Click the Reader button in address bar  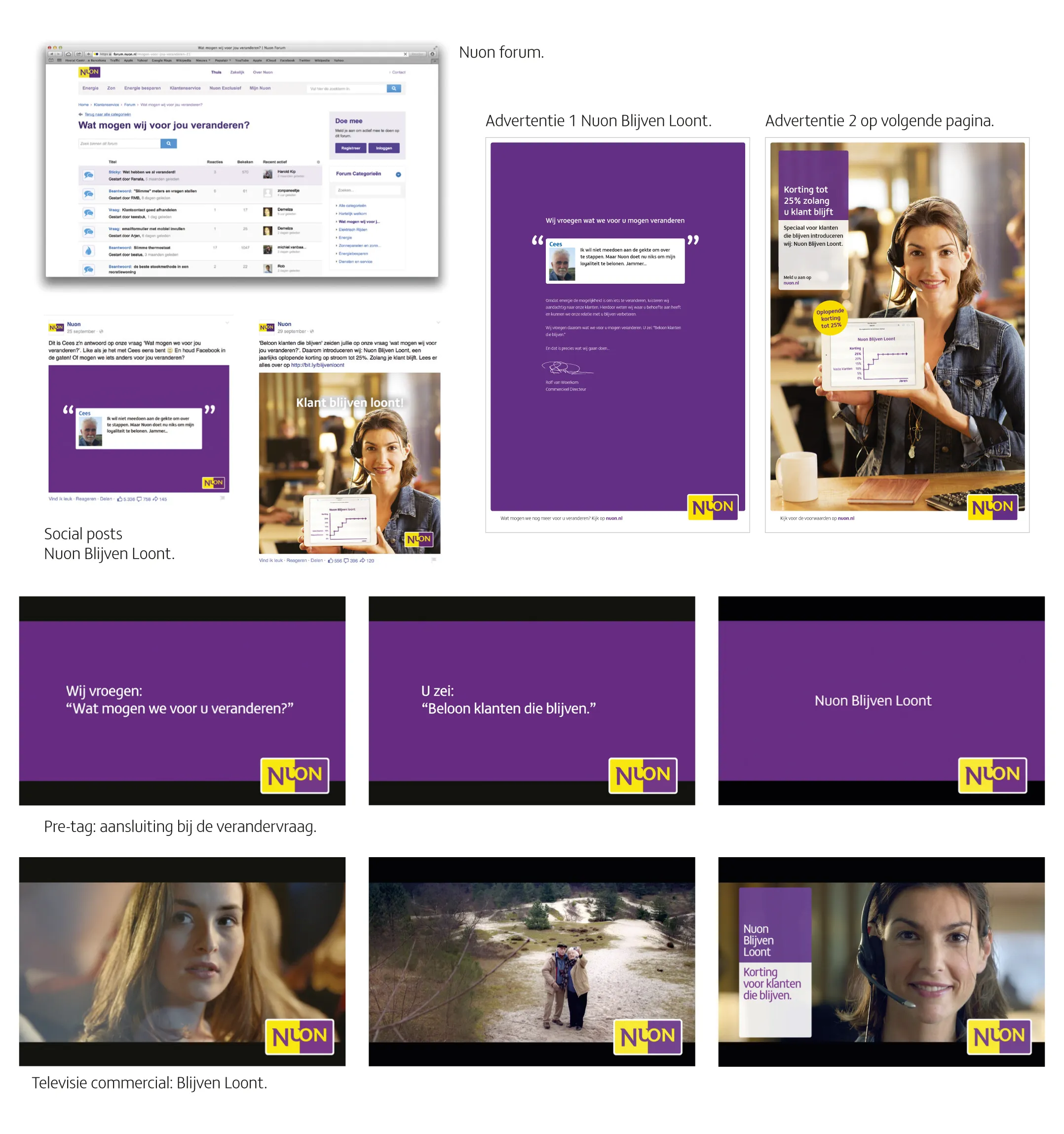[x=418, y=54]
